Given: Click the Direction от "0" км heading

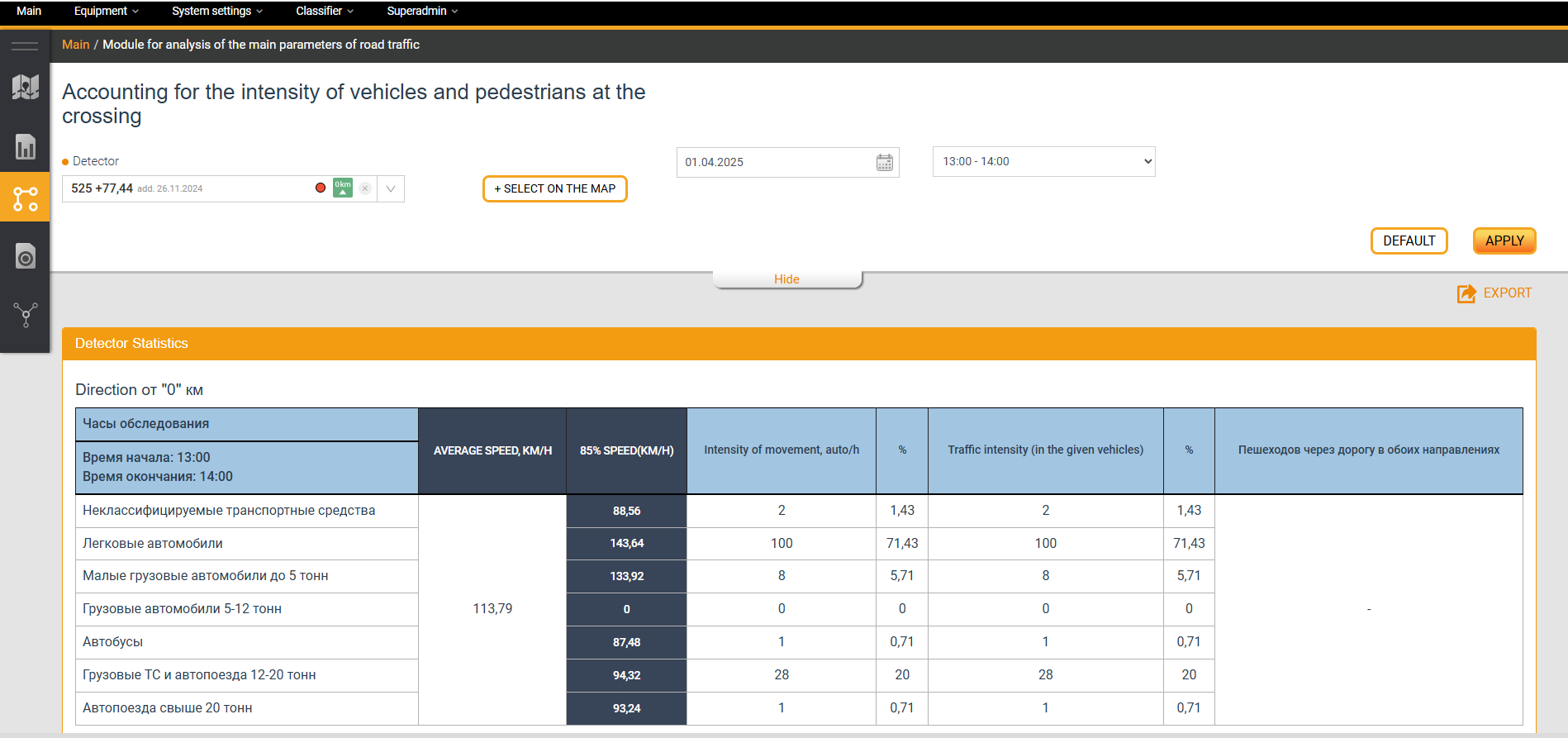Looking at the screenshot, I should (x=139, y=390).
